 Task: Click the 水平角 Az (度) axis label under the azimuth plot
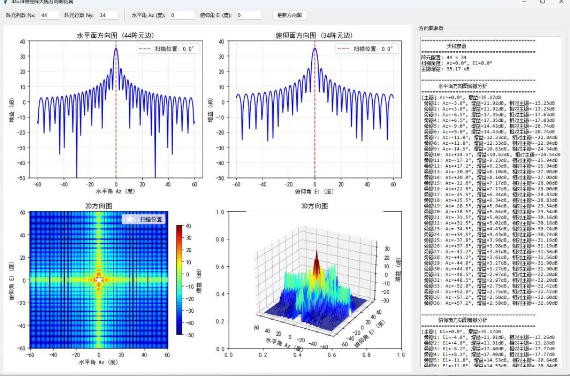point(116,191)
